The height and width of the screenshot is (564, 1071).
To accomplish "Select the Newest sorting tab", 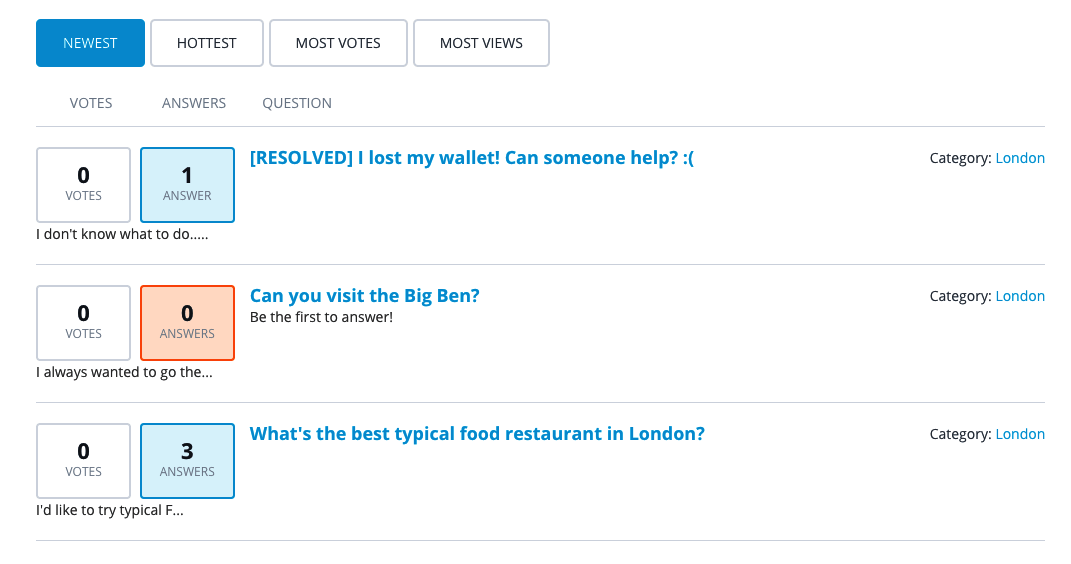I will pyautogui.click(x=90, y=43).
